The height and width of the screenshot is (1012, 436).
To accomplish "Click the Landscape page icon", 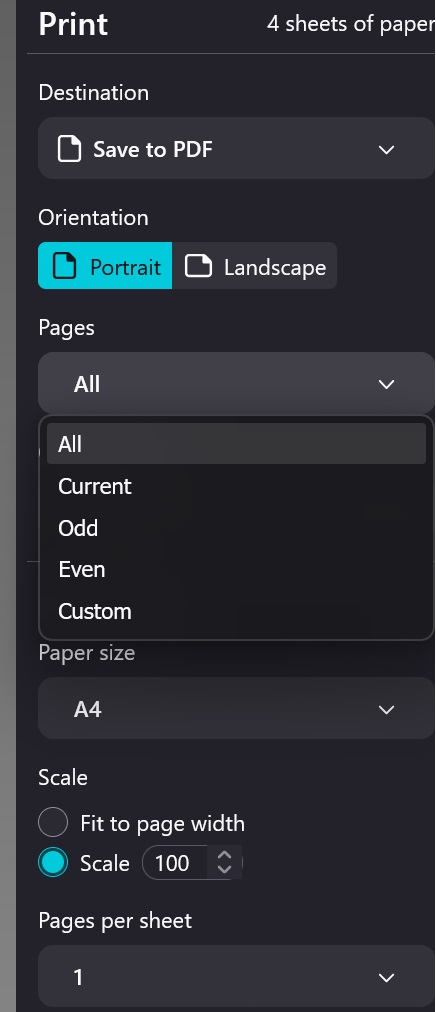I will (199, 266).
